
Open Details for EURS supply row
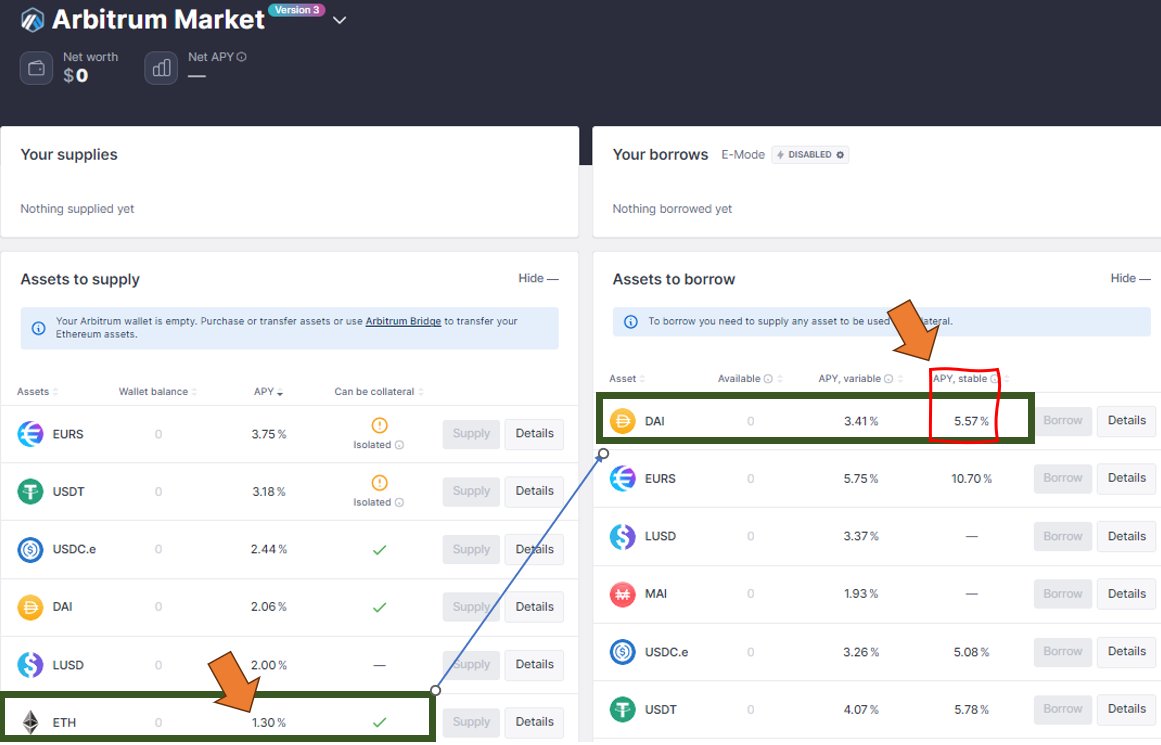534,434
